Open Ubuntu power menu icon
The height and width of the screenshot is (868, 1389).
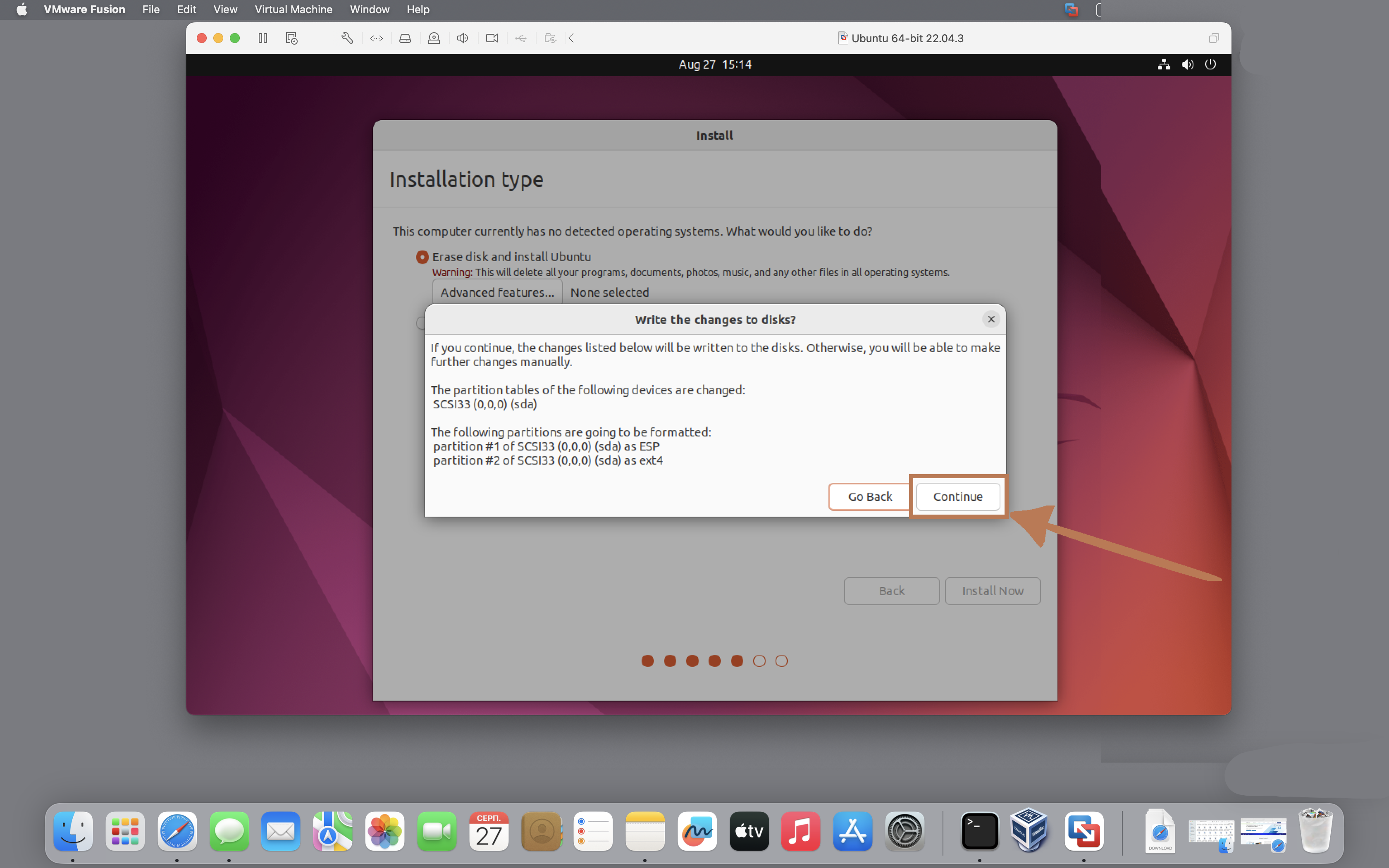coord(1210,64)
